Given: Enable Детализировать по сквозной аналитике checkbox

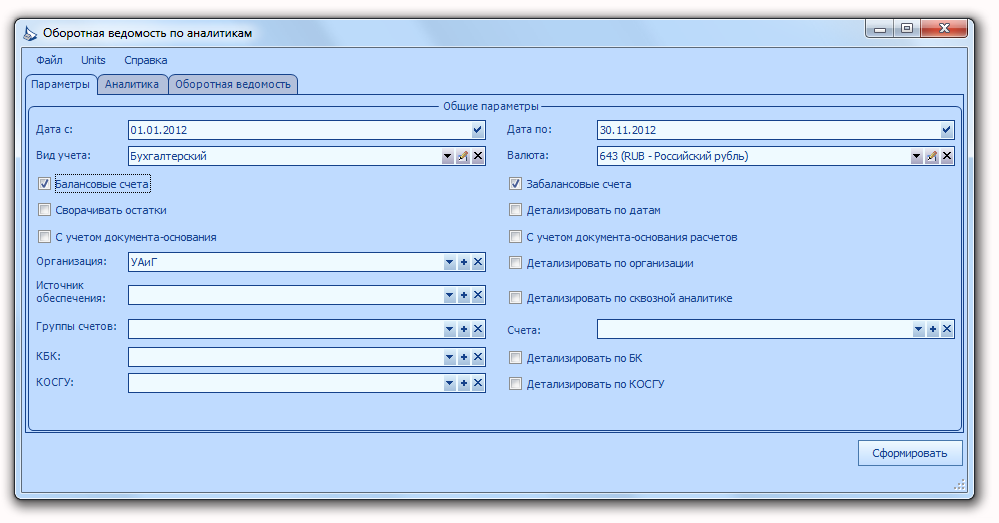Looking at the screenshot, I should point(515,297).
